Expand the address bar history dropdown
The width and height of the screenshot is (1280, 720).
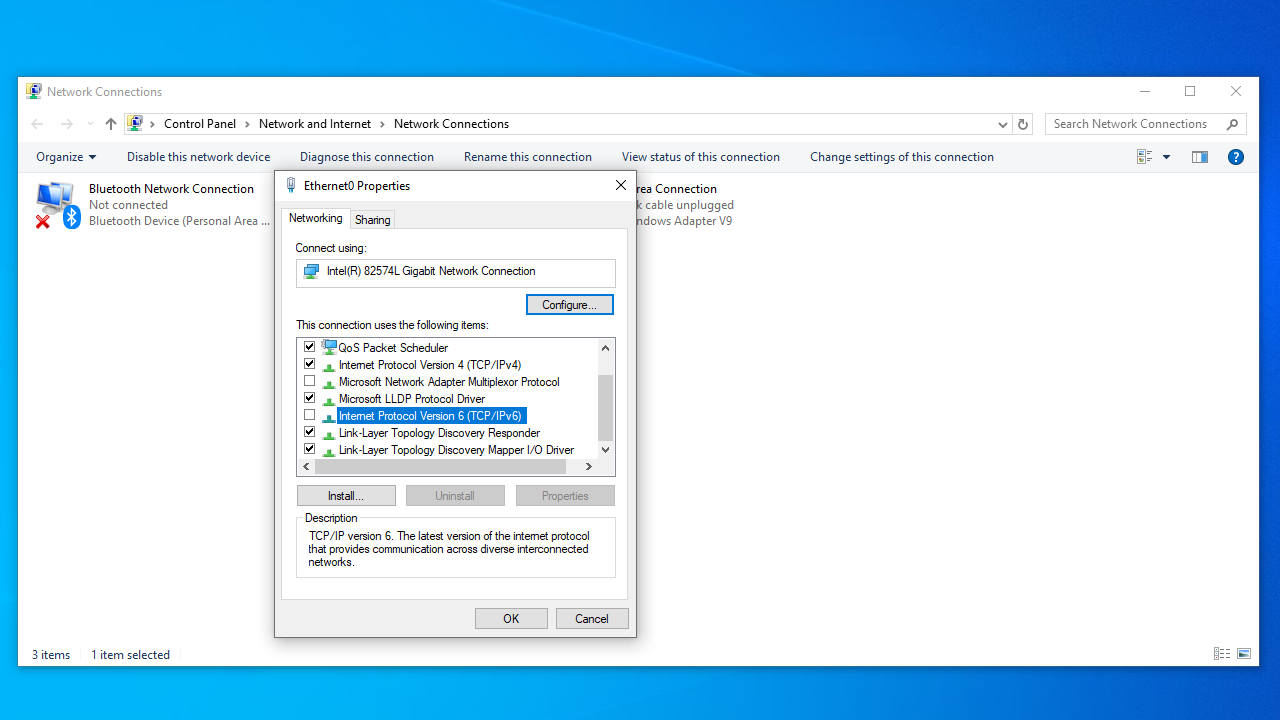pyautogui.click(x=1003, y=124)
